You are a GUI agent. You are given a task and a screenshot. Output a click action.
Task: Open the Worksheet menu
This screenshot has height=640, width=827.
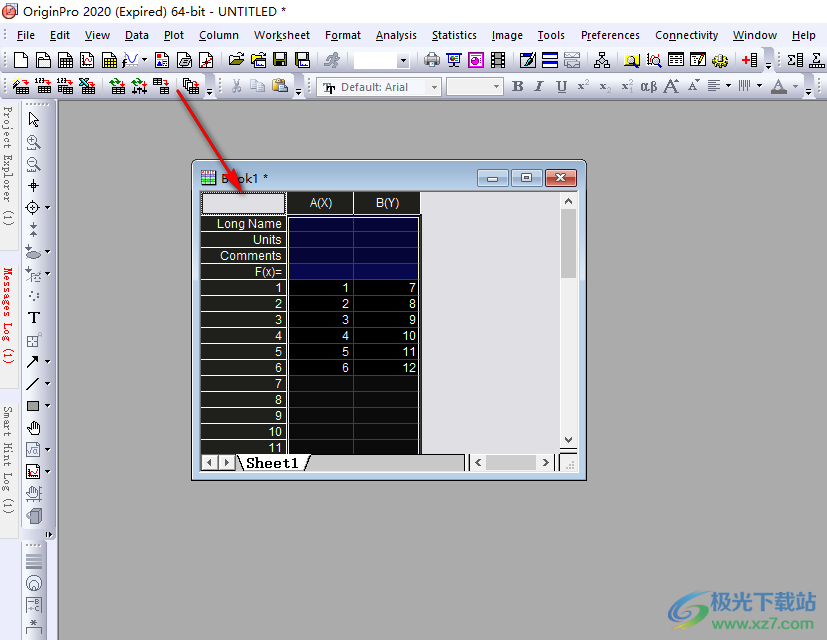coord(282,35)
